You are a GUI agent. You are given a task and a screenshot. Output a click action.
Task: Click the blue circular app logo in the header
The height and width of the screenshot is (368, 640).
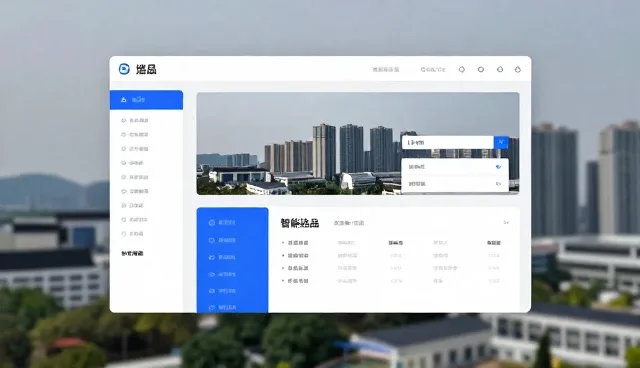coord(124,69)
